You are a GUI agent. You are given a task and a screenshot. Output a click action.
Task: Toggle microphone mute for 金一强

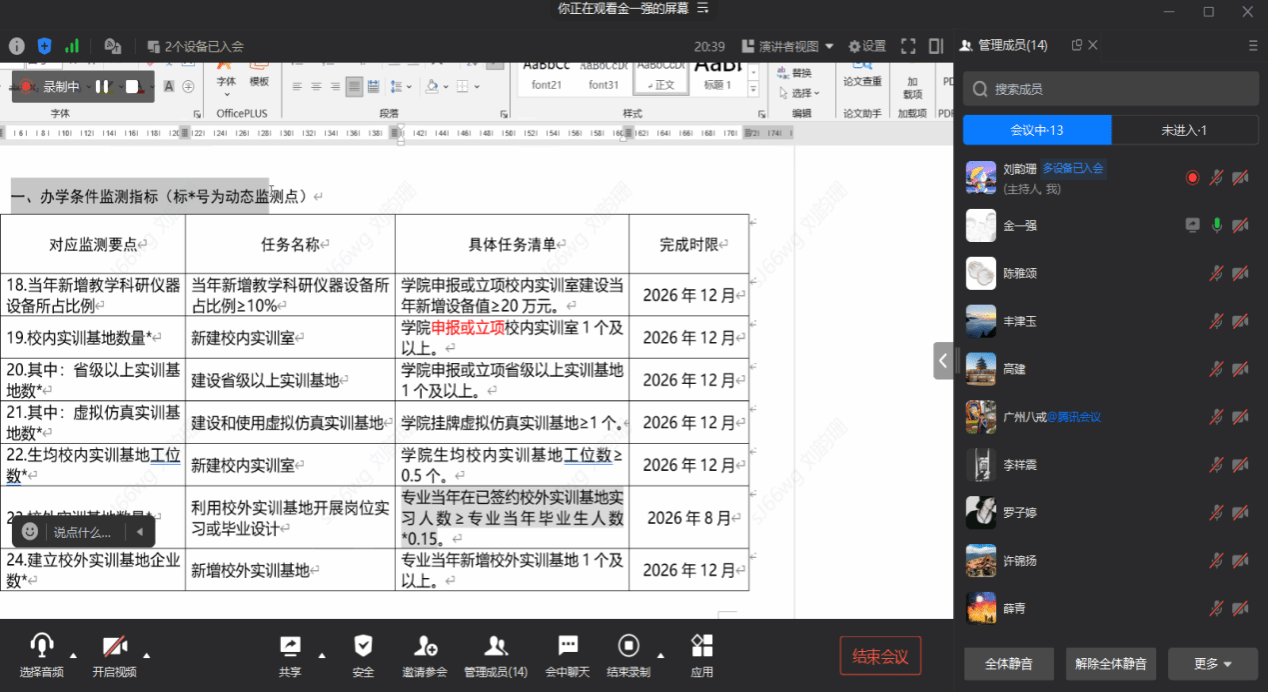pos(1216,225)
